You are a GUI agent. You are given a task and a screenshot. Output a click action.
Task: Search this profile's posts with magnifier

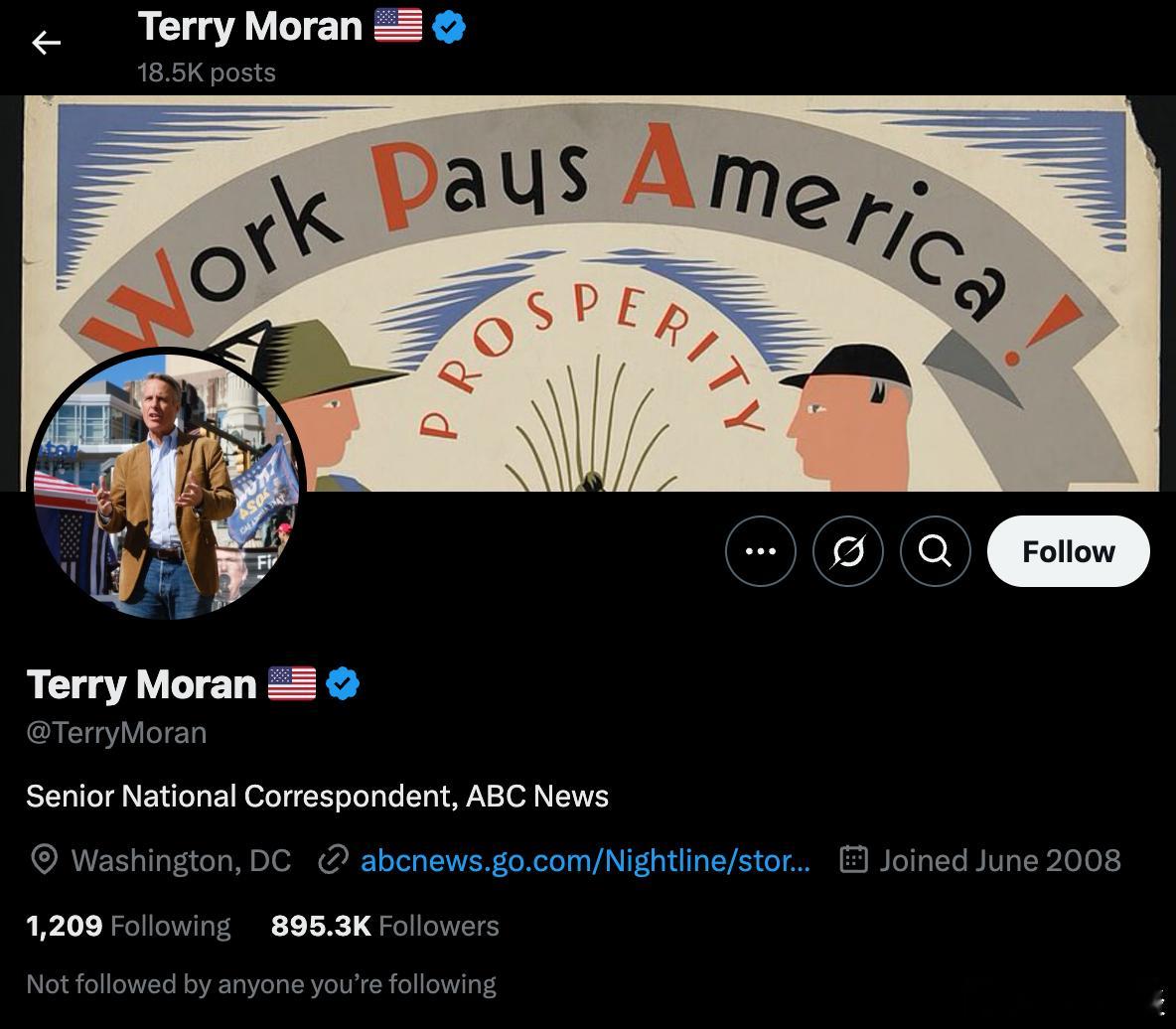(x=936, y=551)
